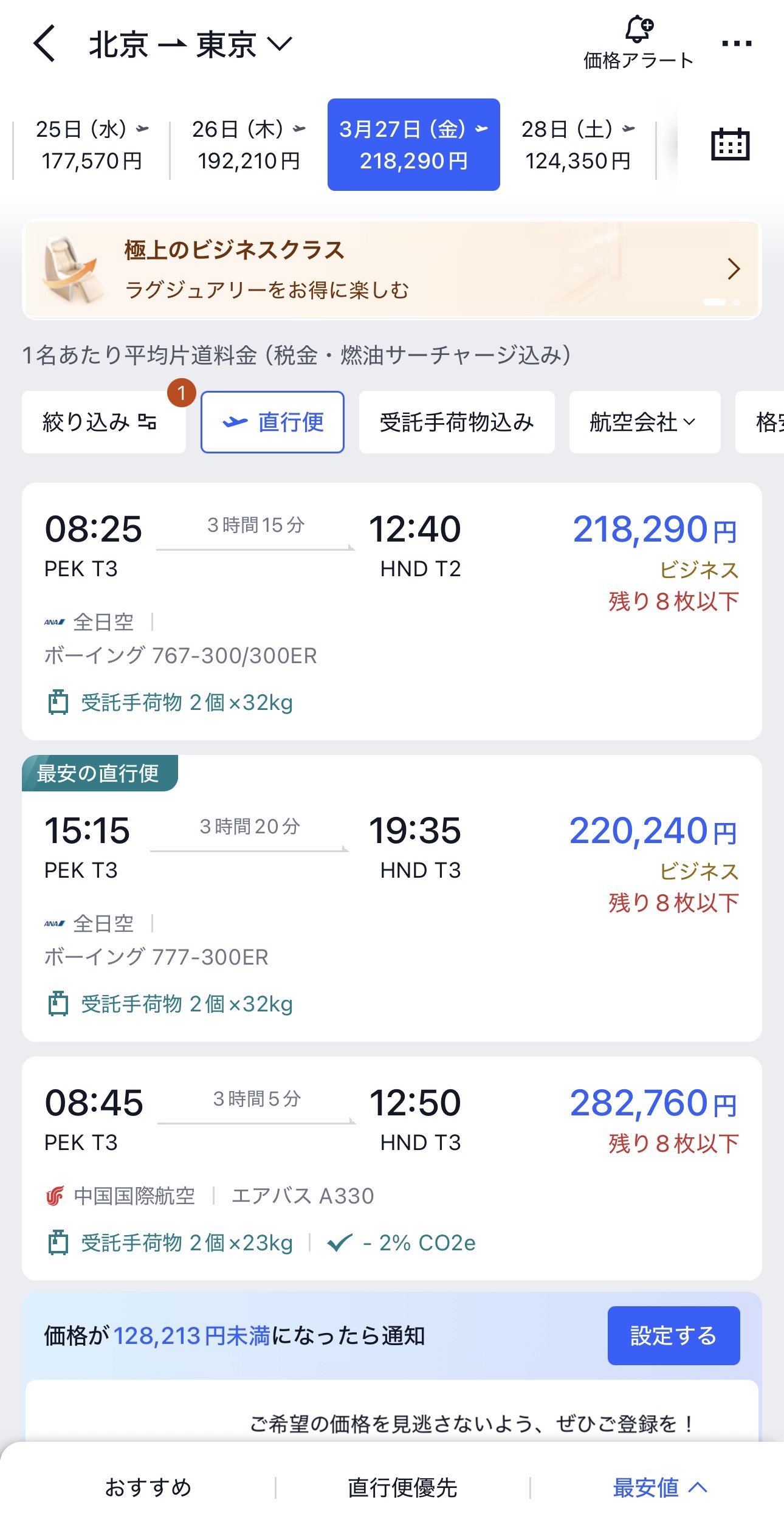Tap the back arrow icon

(x=44, y=44)
